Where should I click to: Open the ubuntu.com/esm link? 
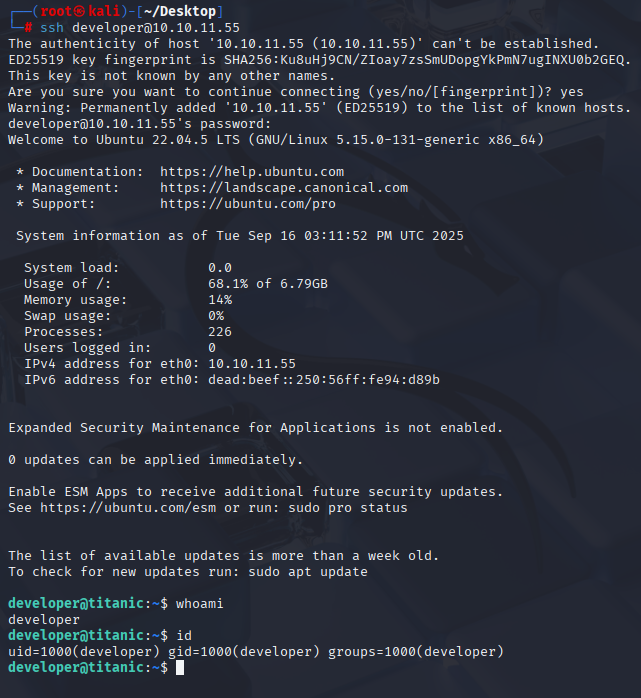[128, 508]
